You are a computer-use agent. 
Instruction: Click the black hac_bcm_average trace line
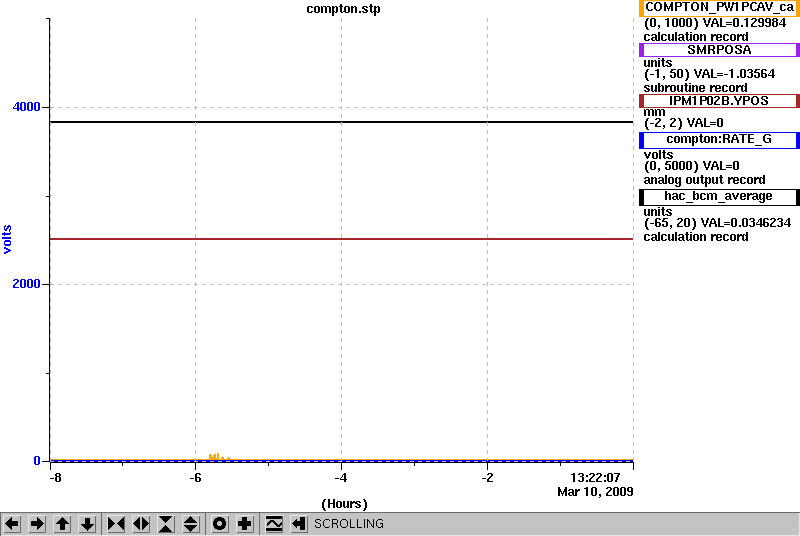(341, 122)
